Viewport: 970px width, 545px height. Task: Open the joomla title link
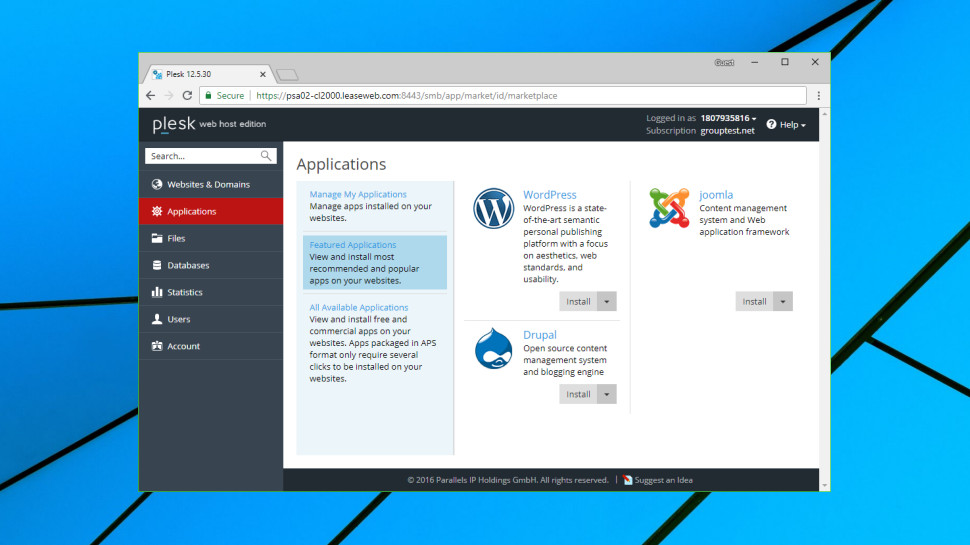click(716, 195)
